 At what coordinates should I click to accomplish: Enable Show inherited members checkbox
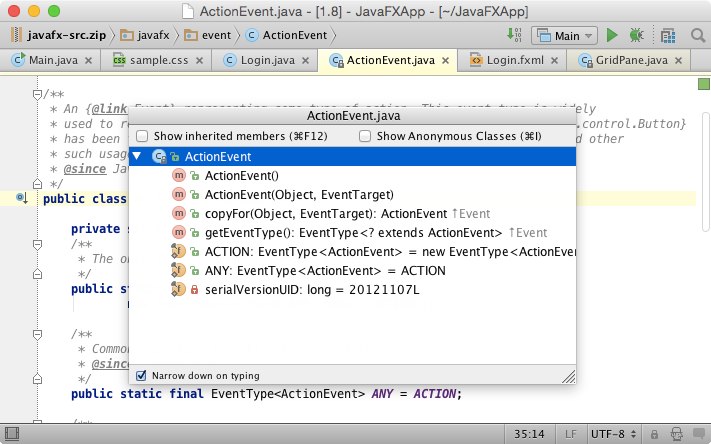click(x=142, y=136)
